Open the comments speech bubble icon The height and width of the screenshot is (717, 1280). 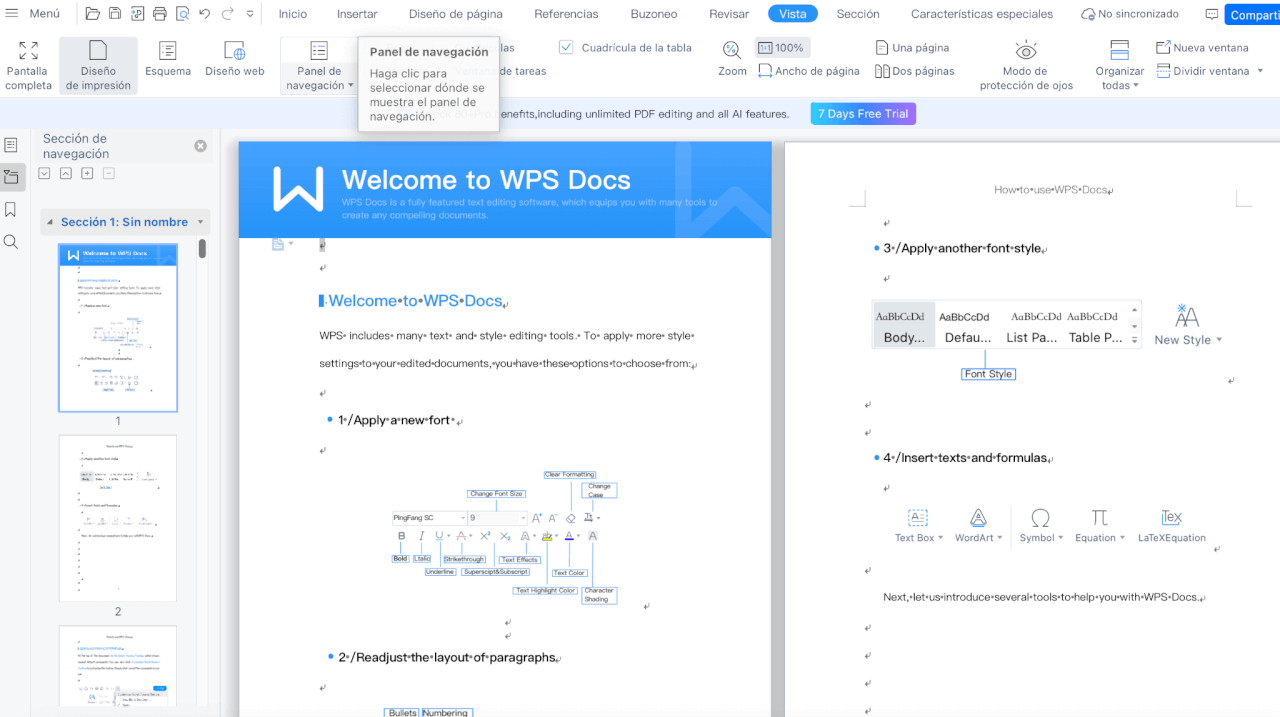pyautogui.click(x=1212, y=14)
